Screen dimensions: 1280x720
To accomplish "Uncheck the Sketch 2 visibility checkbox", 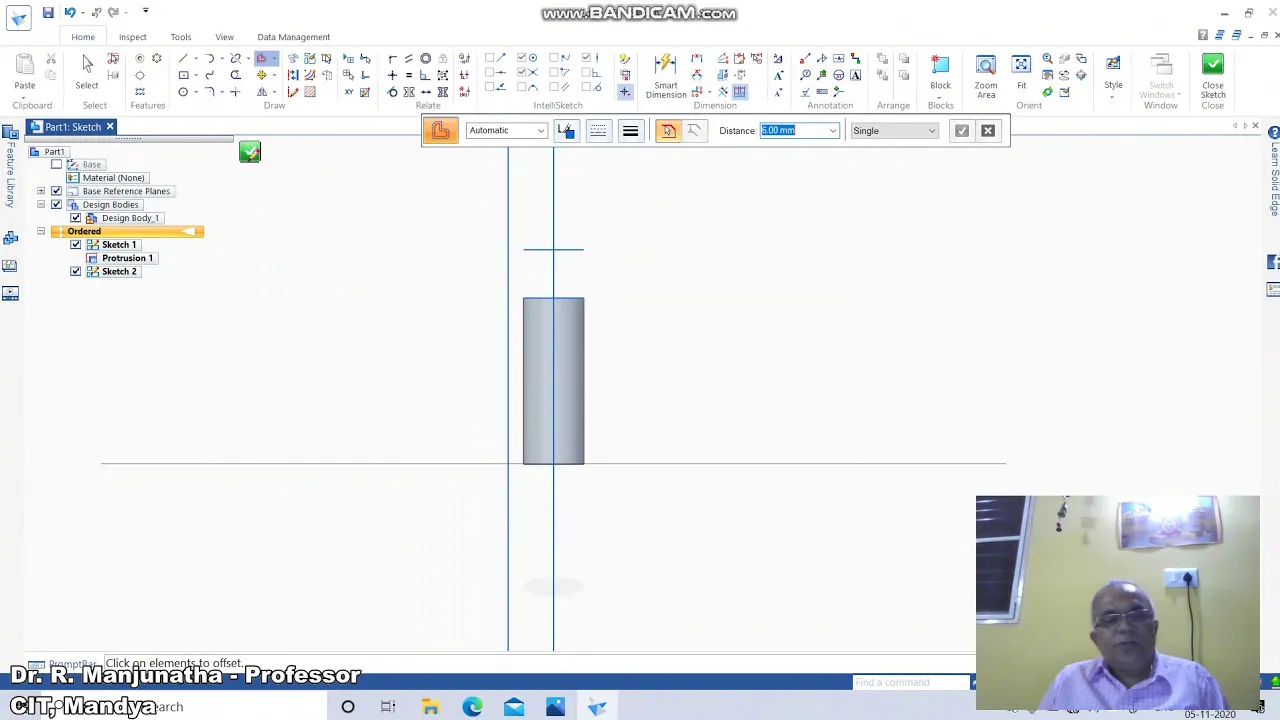I will click(x=76, y=272).
